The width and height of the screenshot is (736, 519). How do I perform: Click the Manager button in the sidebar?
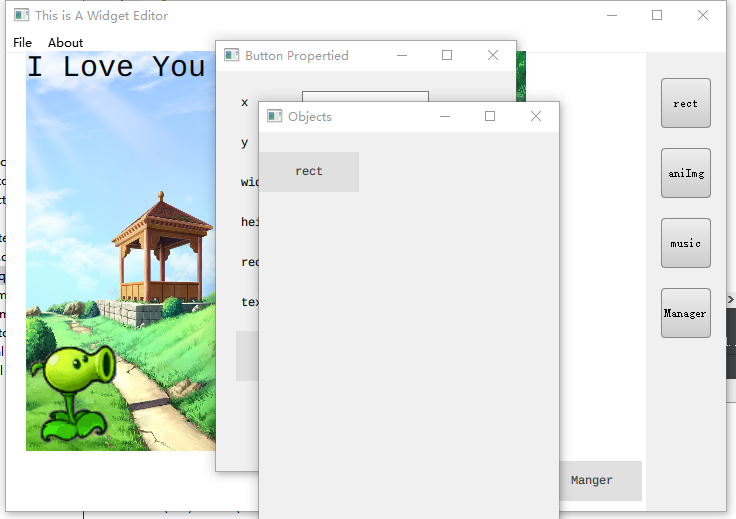685,313
